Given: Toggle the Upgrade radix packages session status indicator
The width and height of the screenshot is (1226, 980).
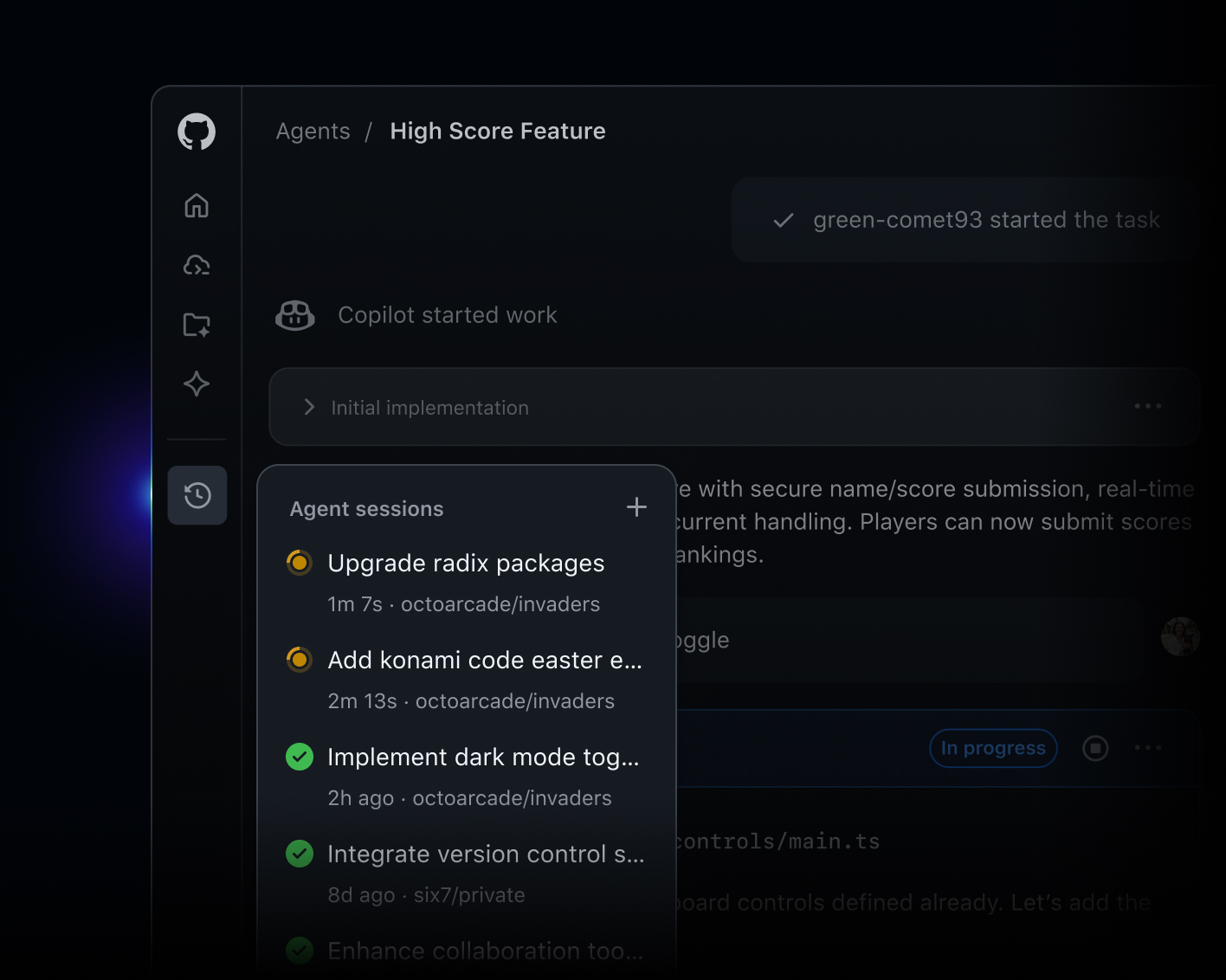Looking at the screenshot, I should (299, 562).
